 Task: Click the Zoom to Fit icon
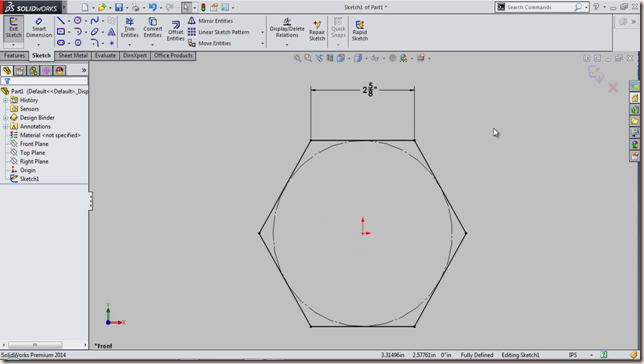coord(297,58)
